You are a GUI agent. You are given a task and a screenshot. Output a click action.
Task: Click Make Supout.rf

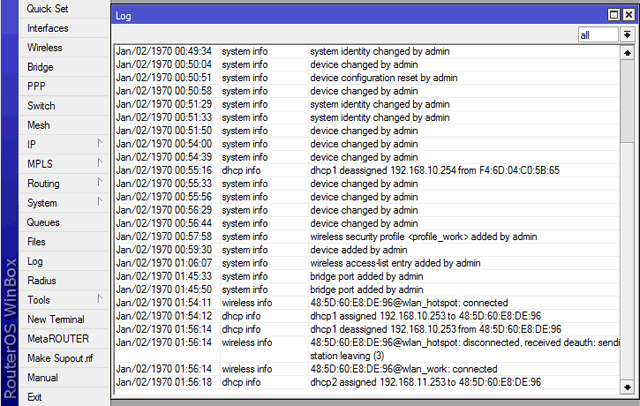[x=60, y=358]
